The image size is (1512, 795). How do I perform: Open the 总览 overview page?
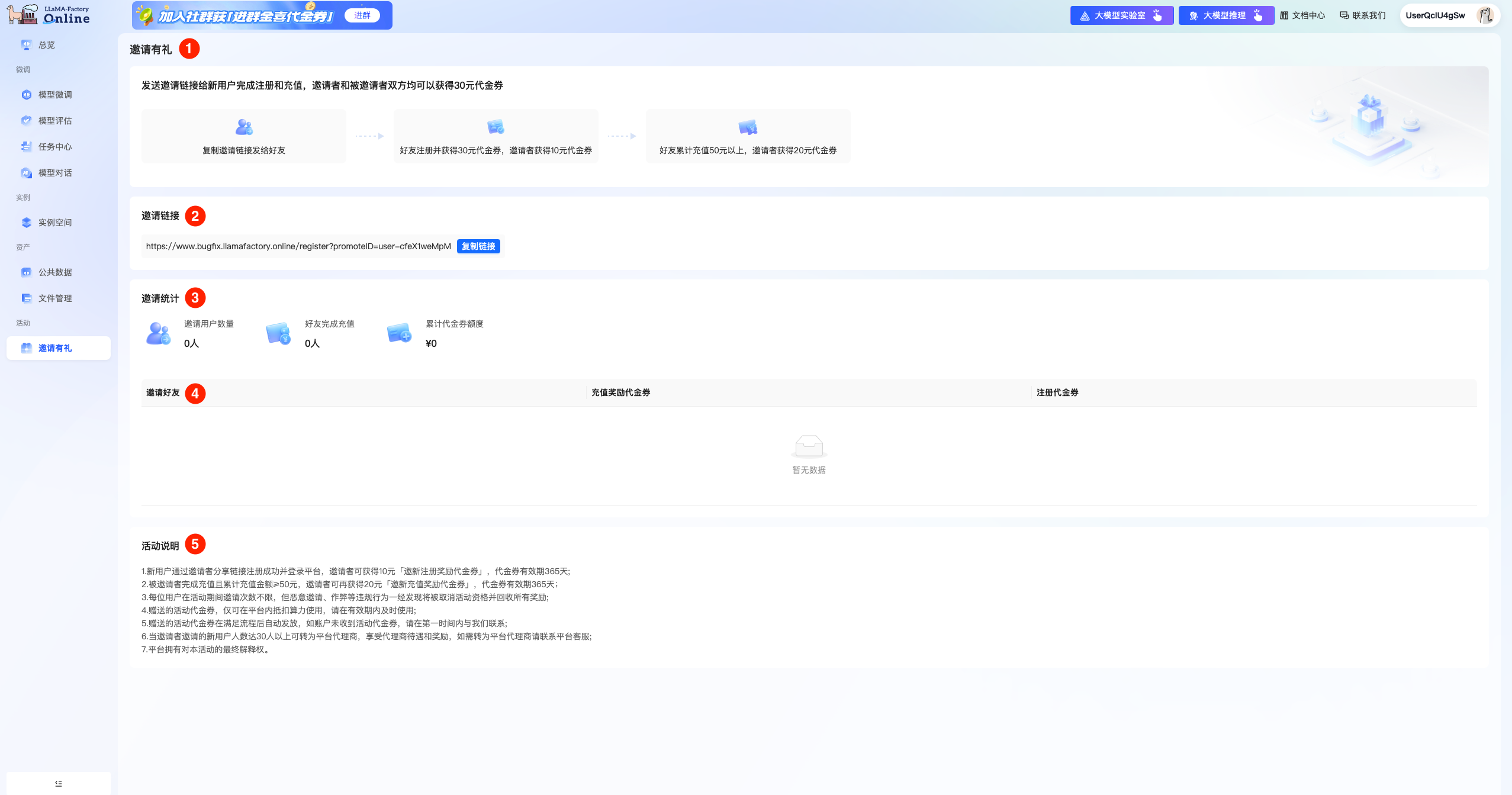coord(46,45)
